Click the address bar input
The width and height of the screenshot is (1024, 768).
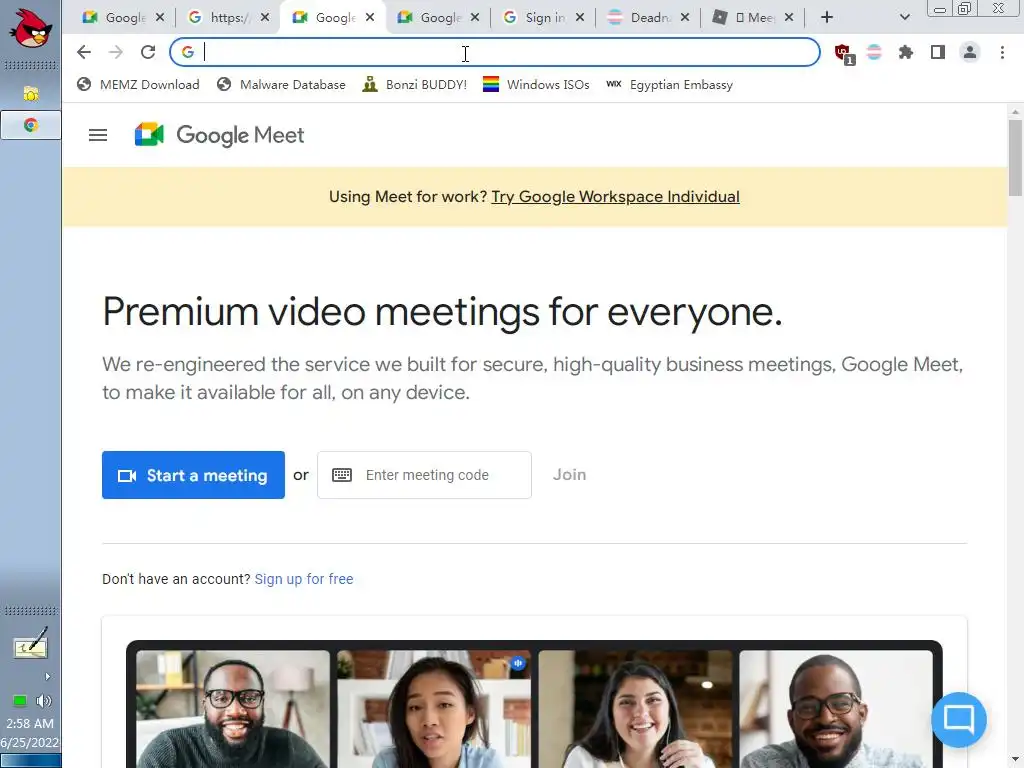click(494, 52)
